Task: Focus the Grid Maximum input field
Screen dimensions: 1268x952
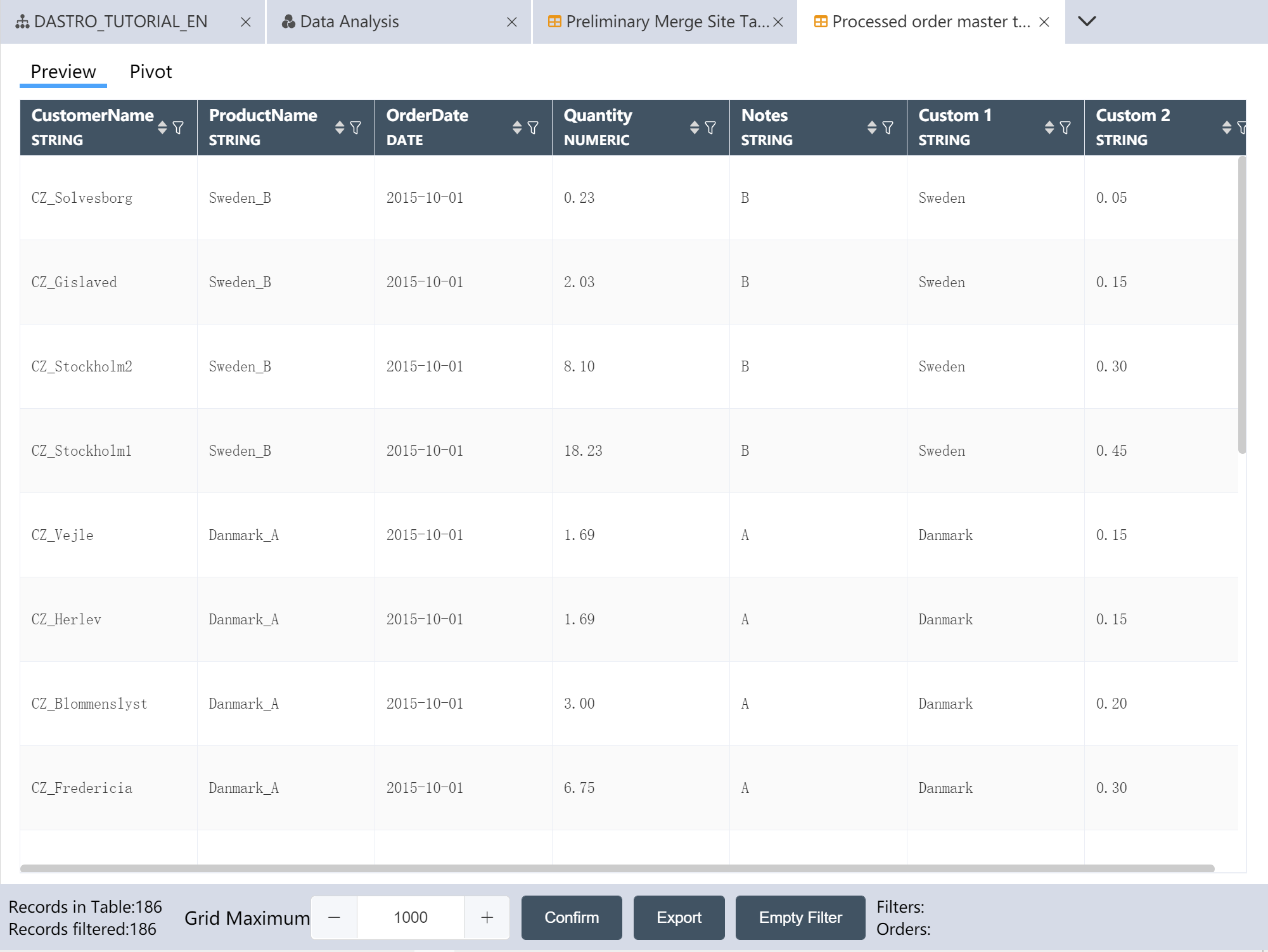Action: click(411, 917)
